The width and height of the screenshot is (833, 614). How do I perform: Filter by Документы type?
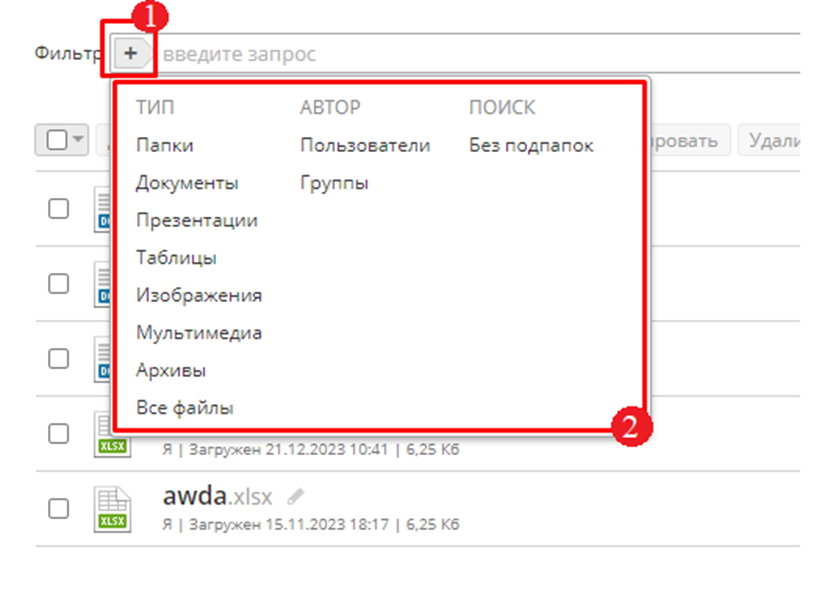tap(187, 183)
